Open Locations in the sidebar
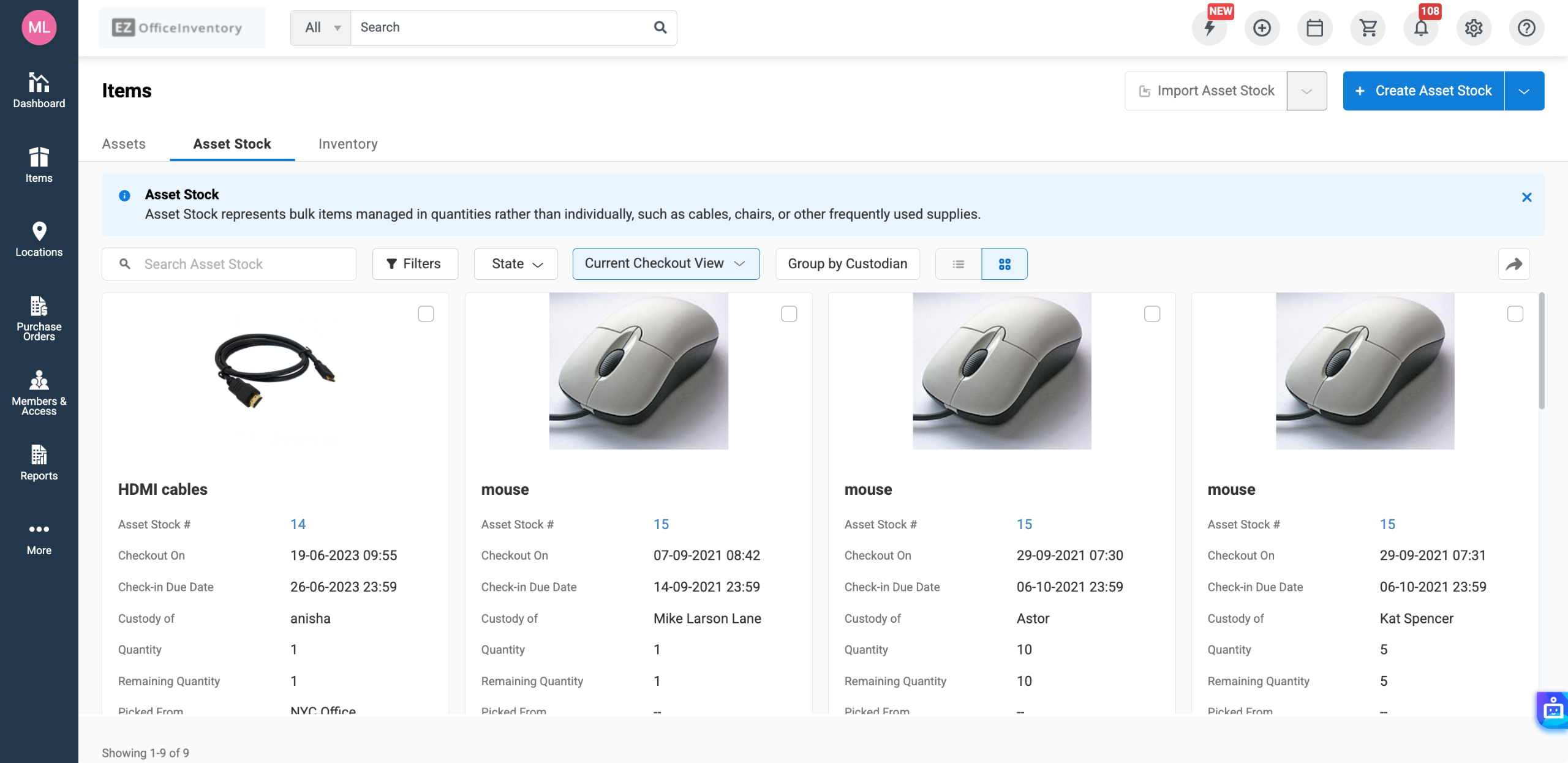This screenshot has height=763, width=1568. pyautogui.click(x=39, y=239)
